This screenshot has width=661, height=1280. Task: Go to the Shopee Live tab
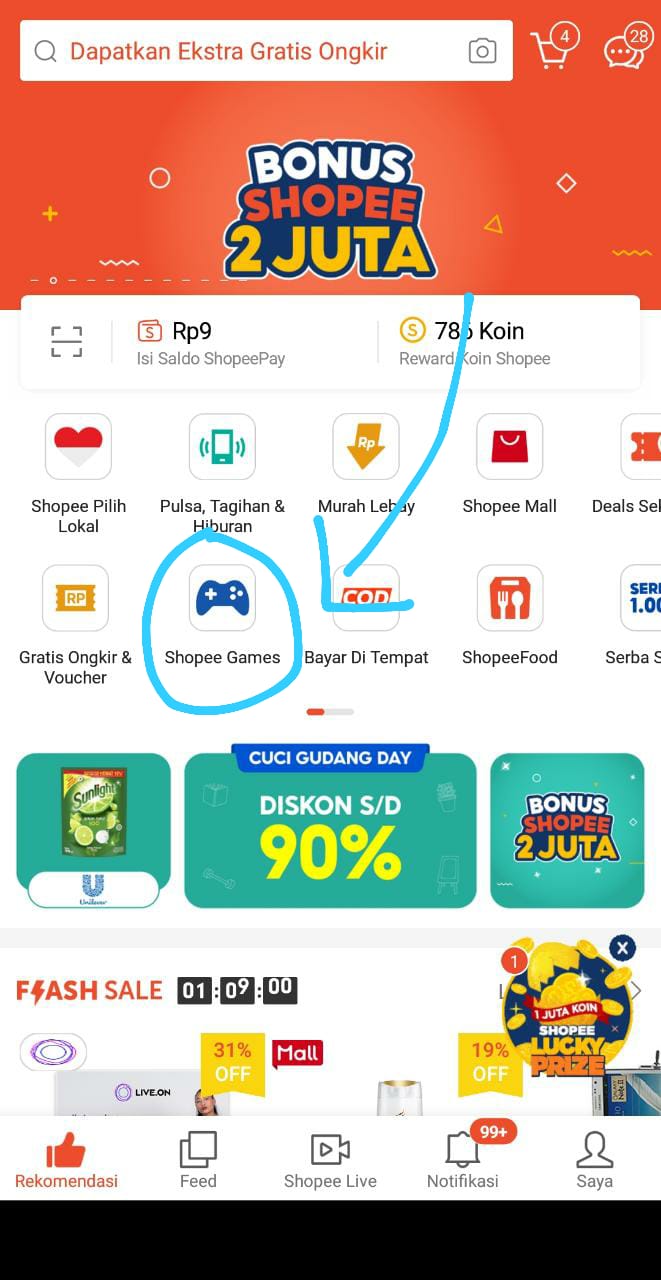pyautogui.click(x=330, y=1160)
